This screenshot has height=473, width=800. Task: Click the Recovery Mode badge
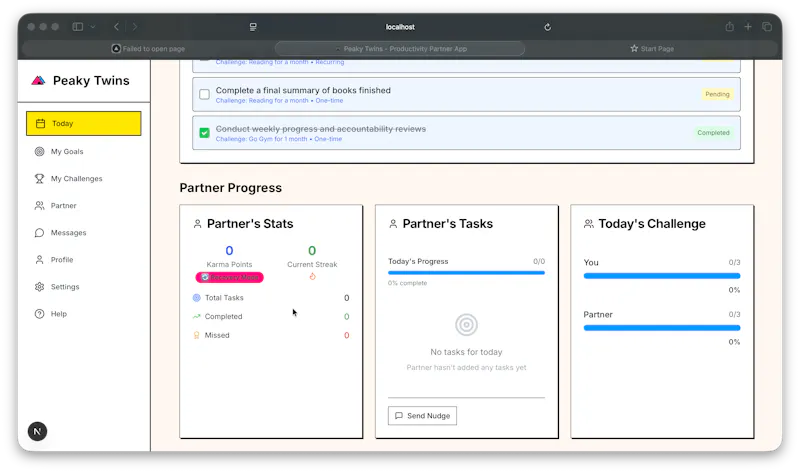coord(230,278)
